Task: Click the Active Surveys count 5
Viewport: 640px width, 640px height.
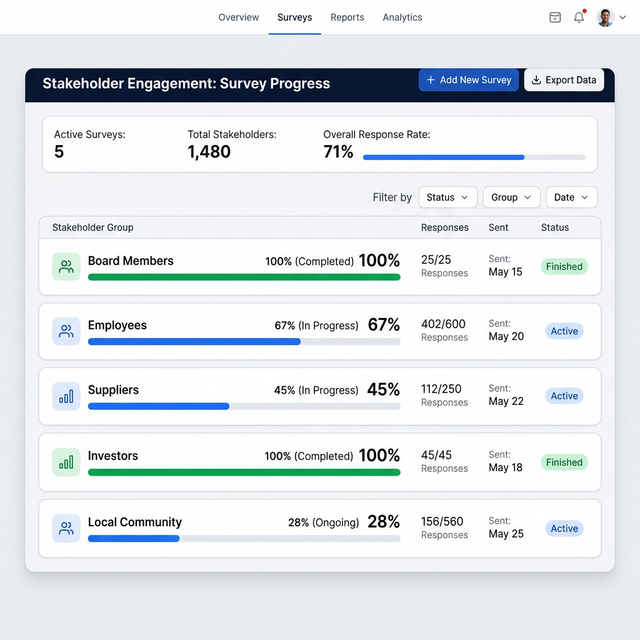Action: [59, 152]
